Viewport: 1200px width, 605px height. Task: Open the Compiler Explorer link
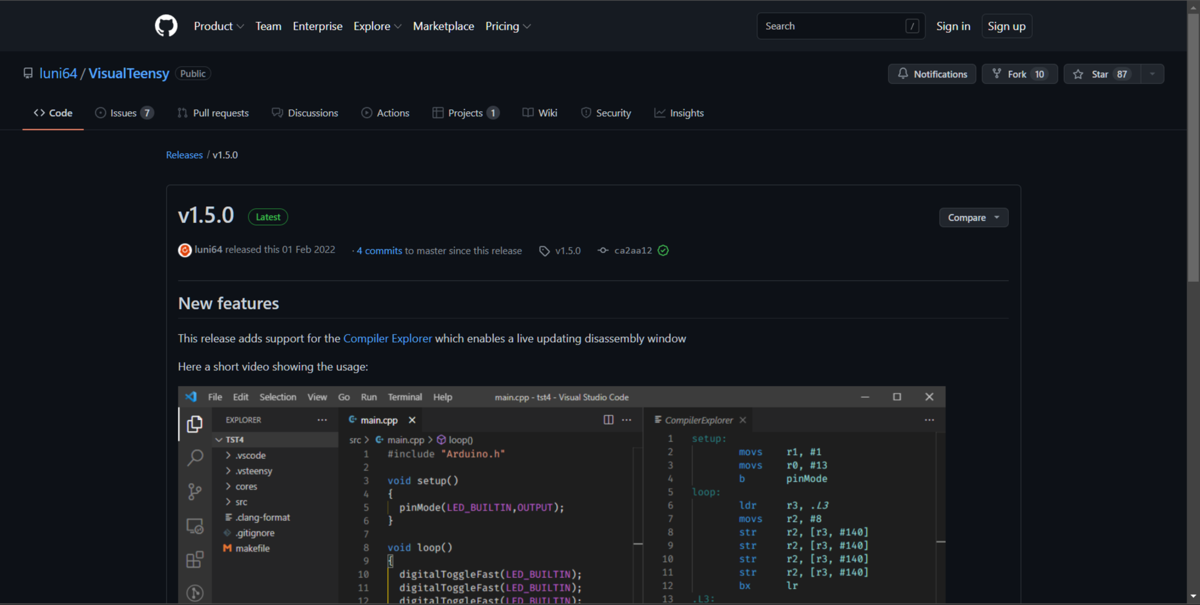point(388,339)
